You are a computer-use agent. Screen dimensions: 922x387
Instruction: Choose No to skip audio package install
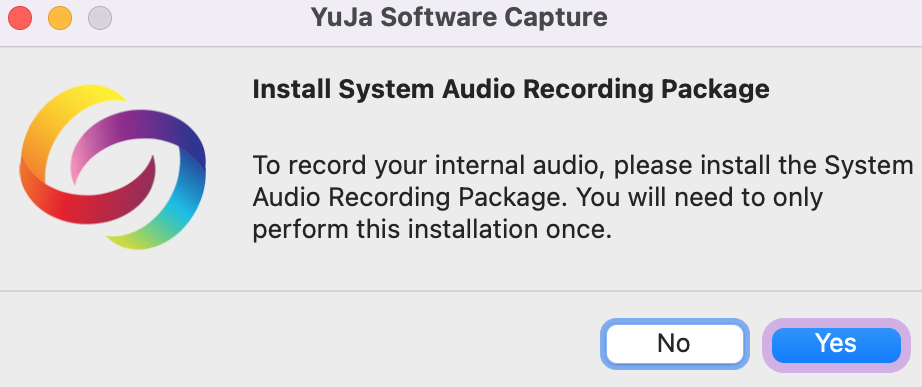click(x=674, y=345)
